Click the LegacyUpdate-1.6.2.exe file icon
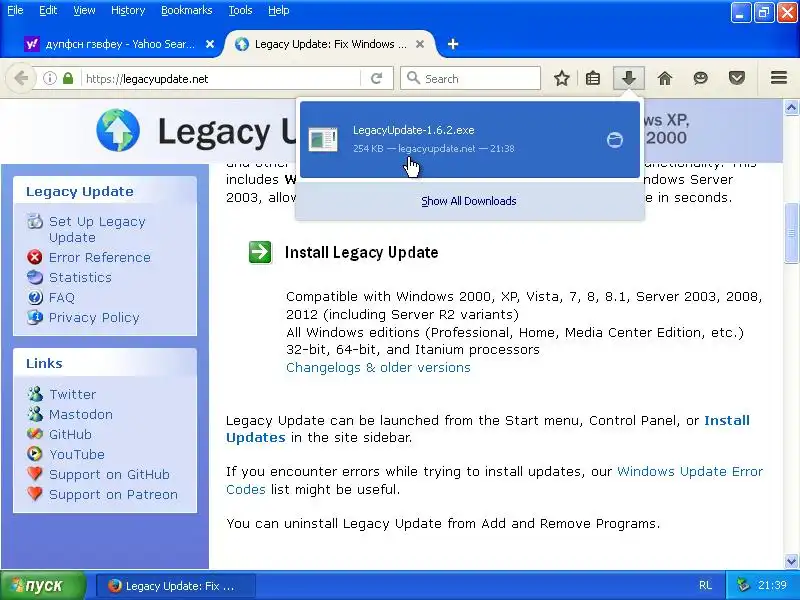800x600 pixels. coord(323,140)
